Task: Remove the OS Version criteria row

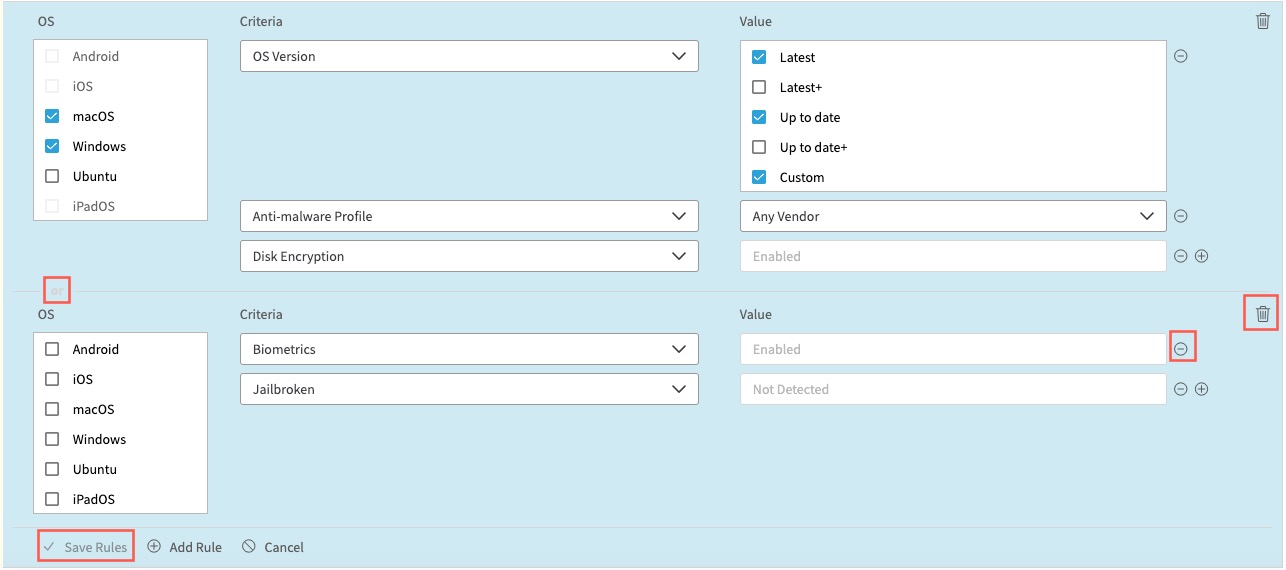Action: [x=1180, y=56]
